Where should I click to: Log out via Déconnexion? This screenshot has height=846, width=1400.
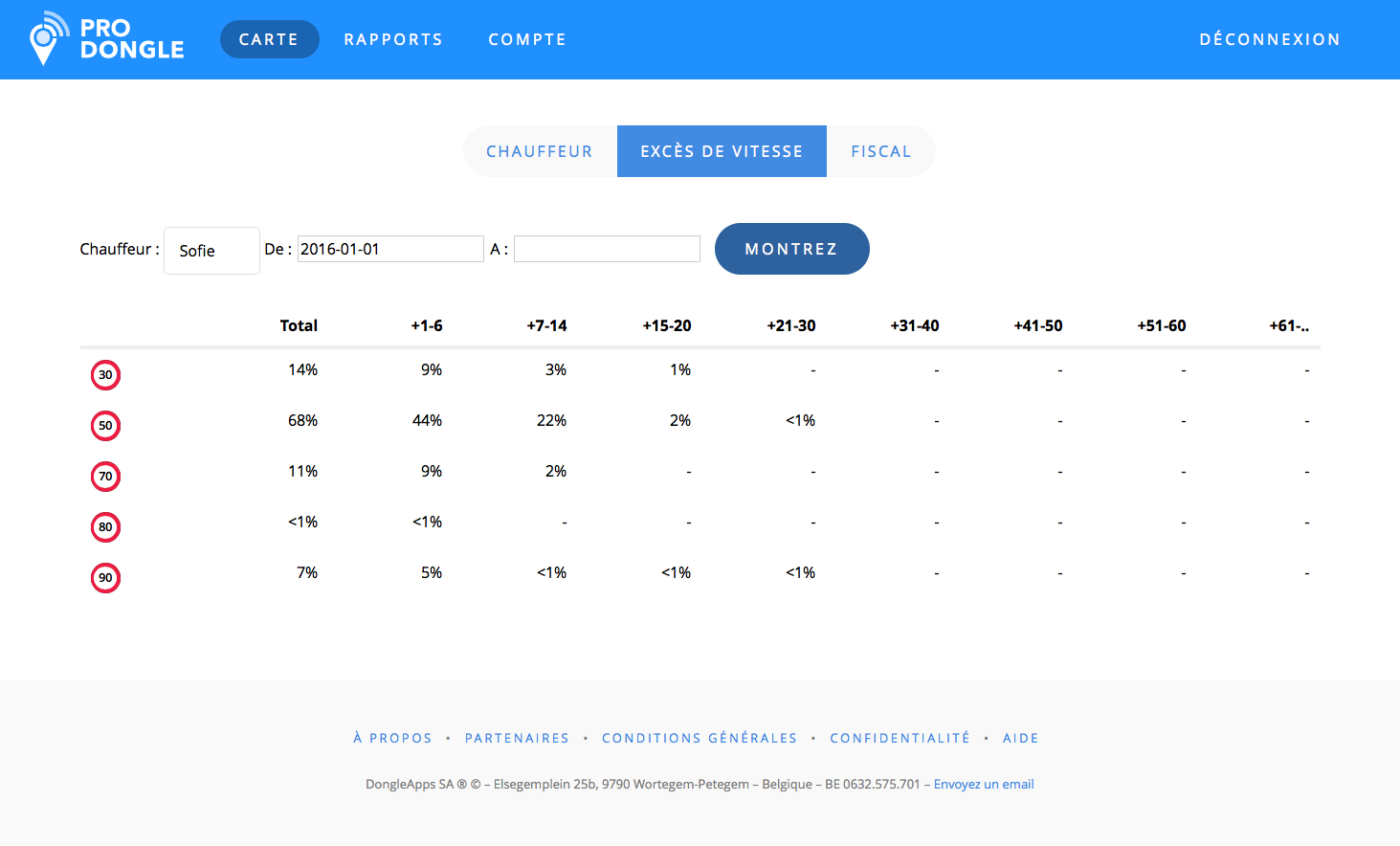point(1270,39)
